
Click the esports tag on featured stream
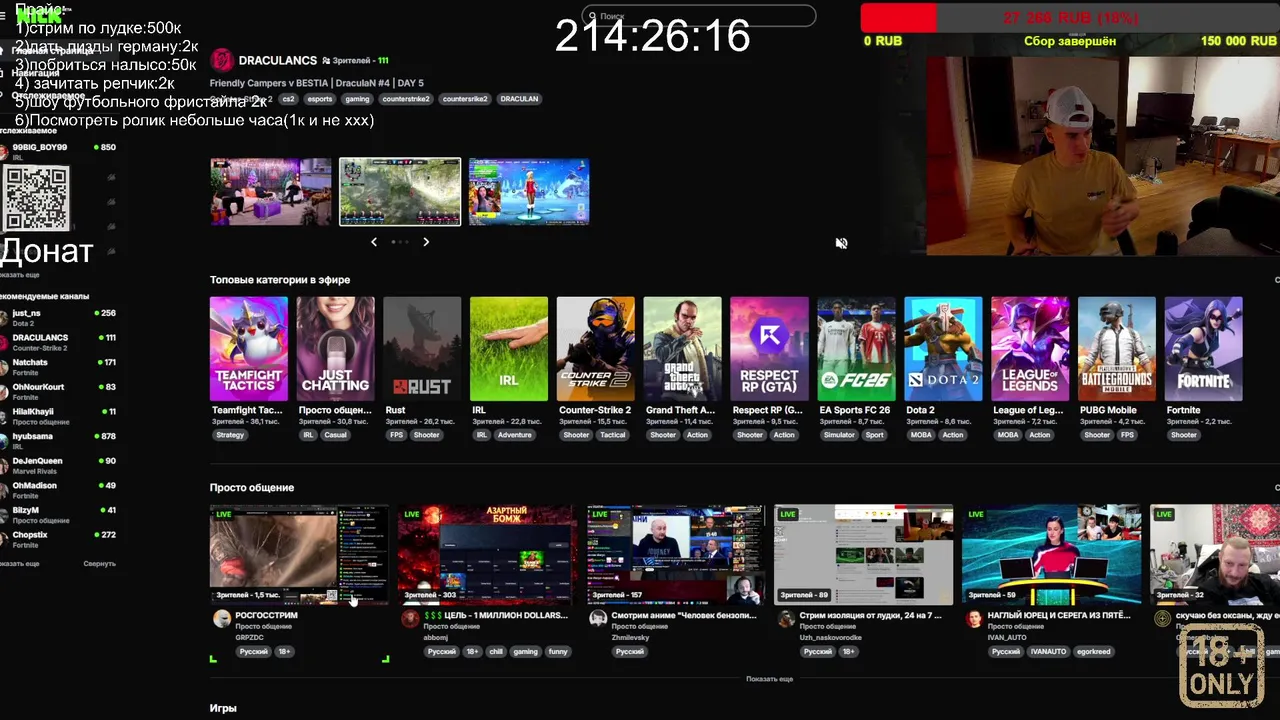coord(320,99)
